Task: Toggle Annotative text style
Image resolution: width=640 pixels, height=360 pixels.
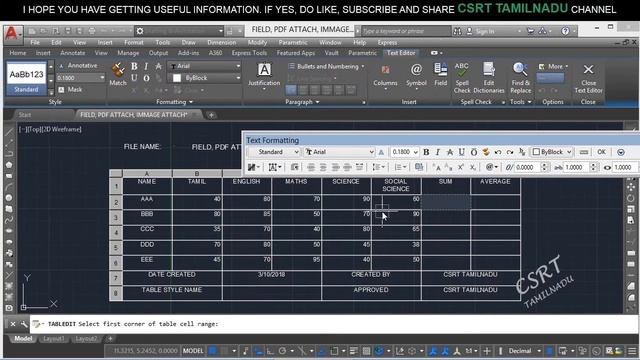Action: (x=78, y=65)
